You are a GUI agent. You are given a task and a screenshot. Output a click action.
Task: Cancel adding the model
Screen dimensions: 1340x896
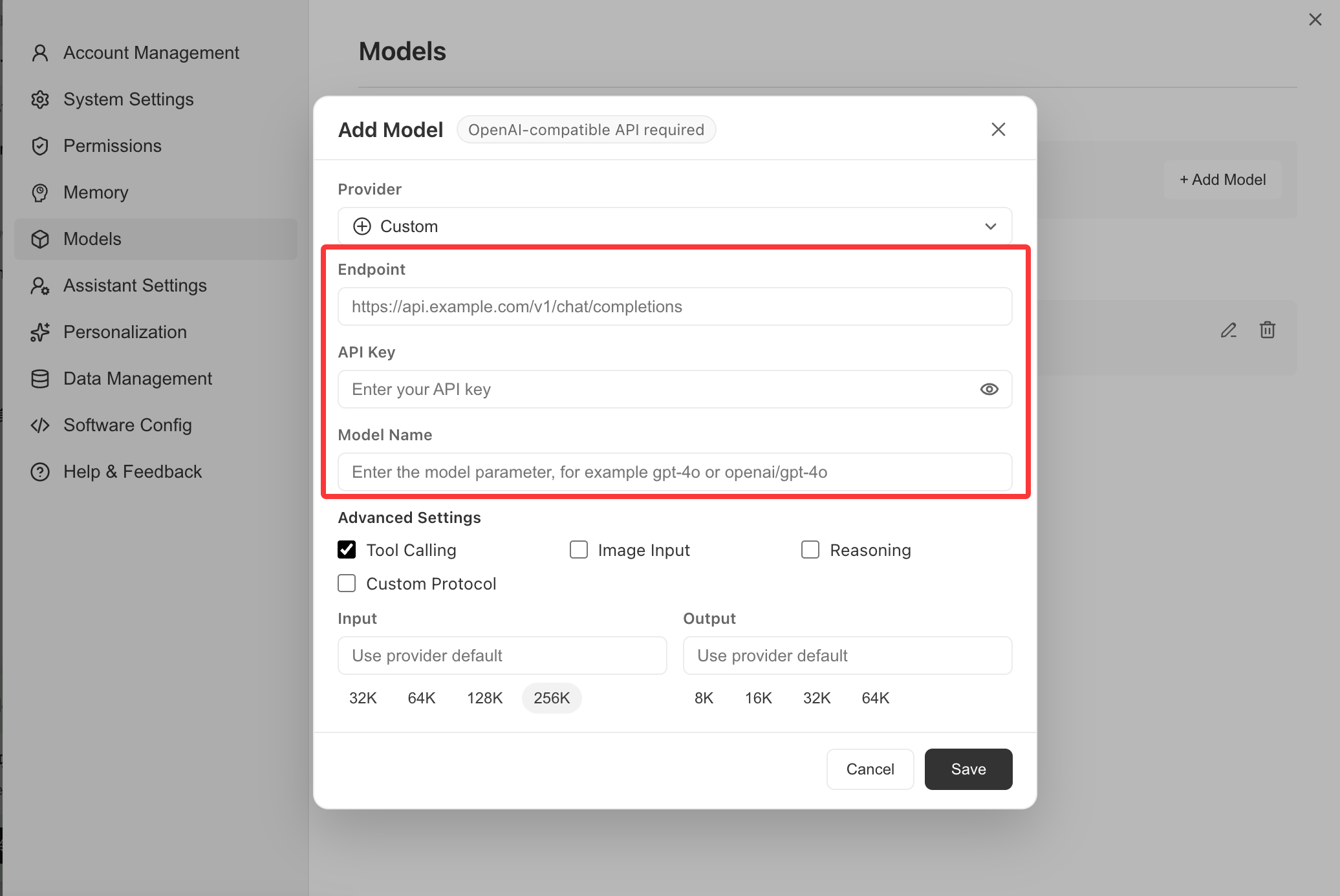coord(870,769)
